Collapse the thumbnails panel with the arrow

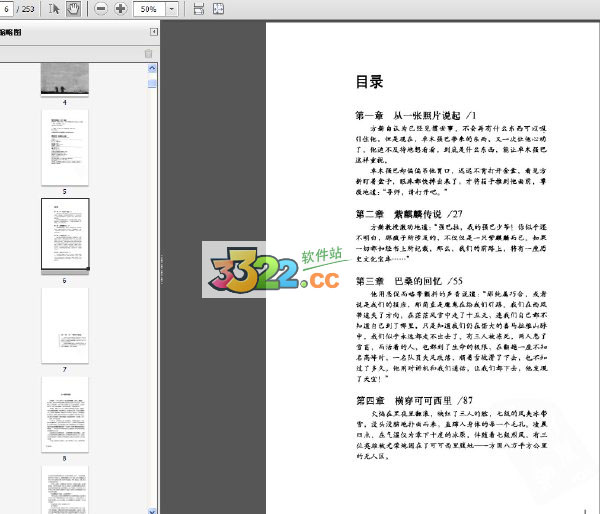[x=153, y=32]
